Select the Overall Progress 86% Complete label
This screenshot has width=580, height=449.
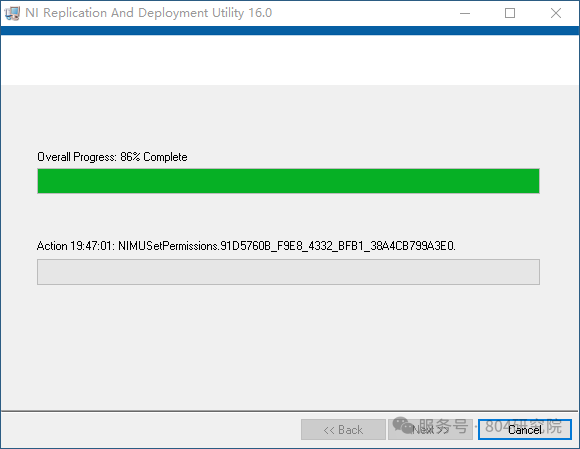click(x=112, y=157)
